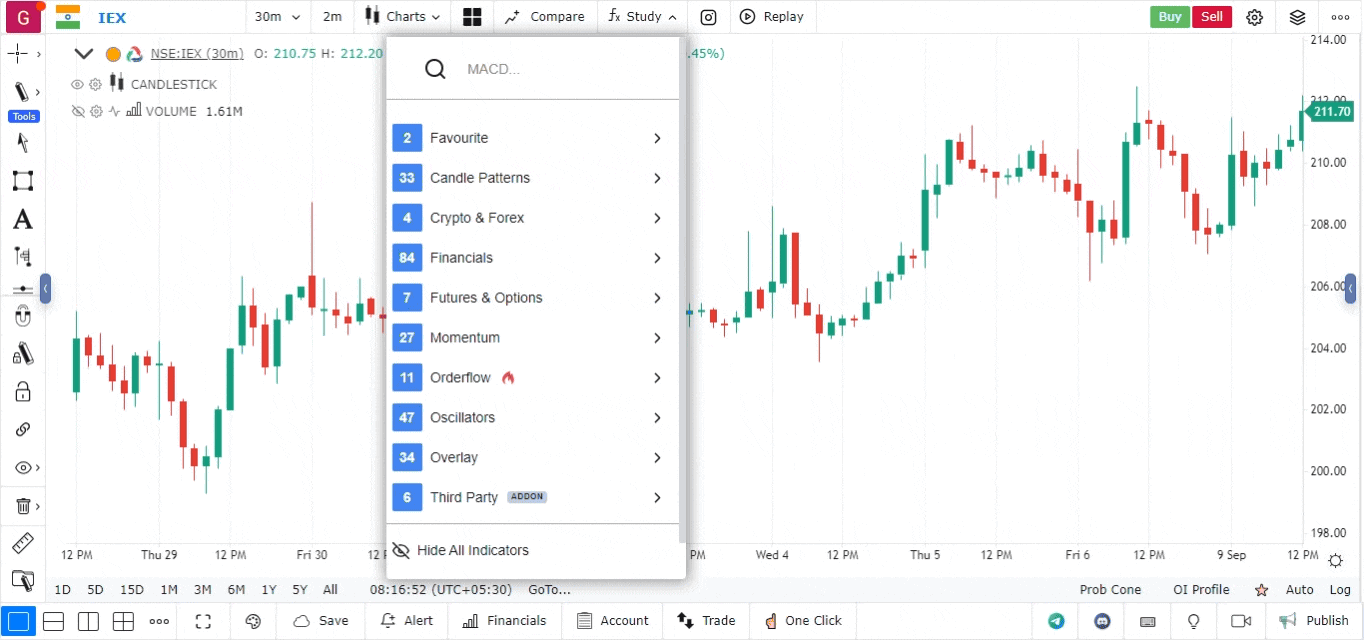Toggle Log scale on price axis
The image size is (1364, 640).
(1340, 590)
